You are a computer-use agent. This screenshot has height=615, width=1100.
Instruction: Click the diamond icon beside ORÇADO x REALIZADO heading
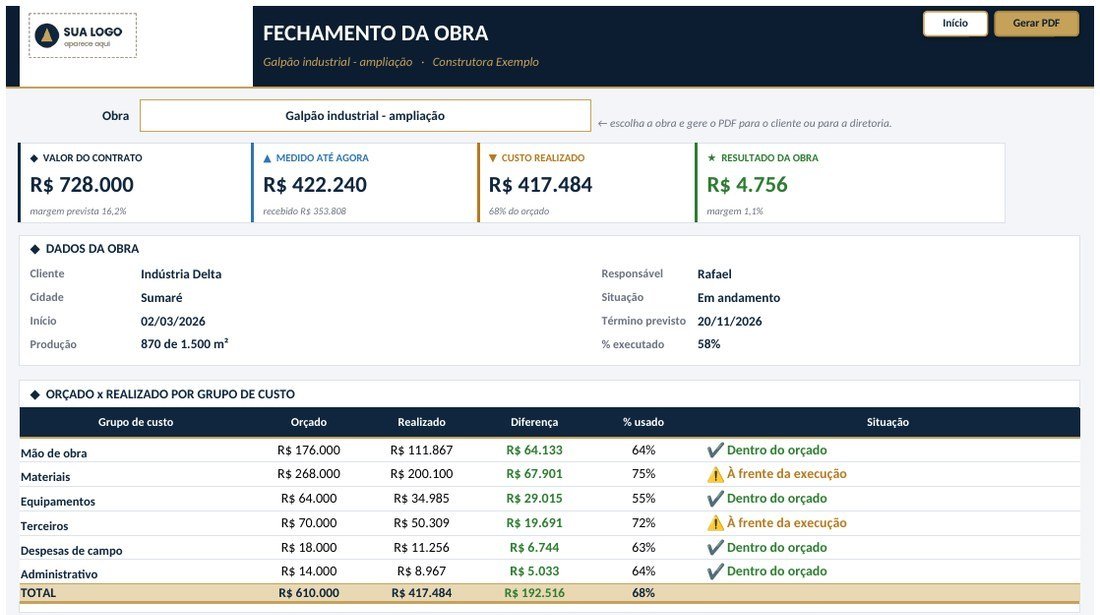35,395
